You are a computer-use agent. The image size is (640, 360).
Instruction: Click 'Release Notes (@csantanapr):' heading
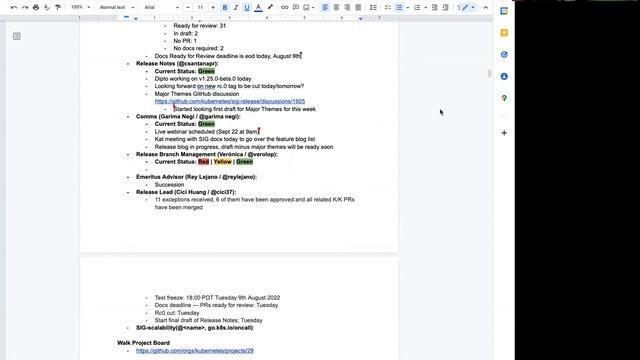coord(177,64)
